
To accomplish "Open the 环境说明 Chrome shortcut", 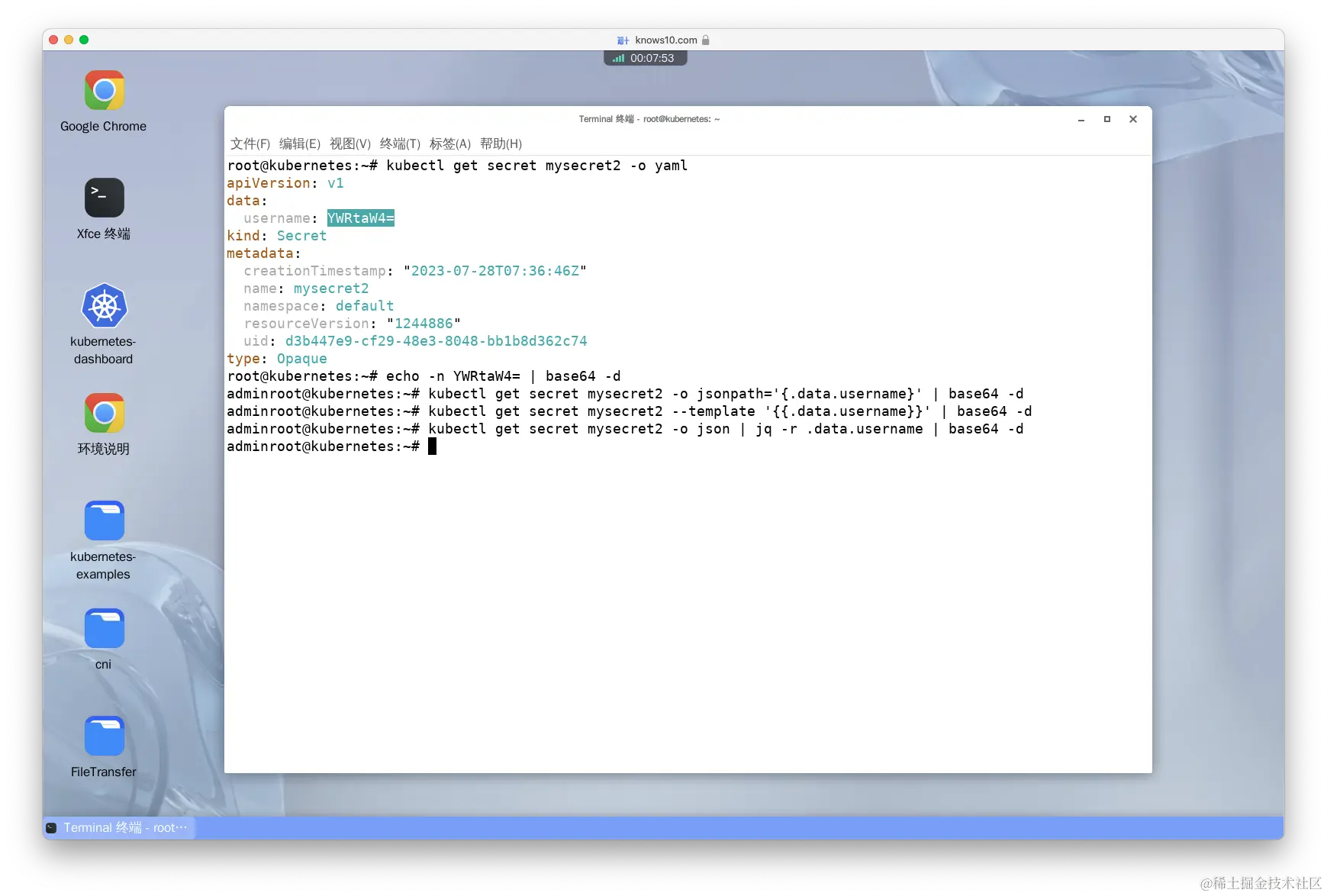I will (x=103, y=413).
